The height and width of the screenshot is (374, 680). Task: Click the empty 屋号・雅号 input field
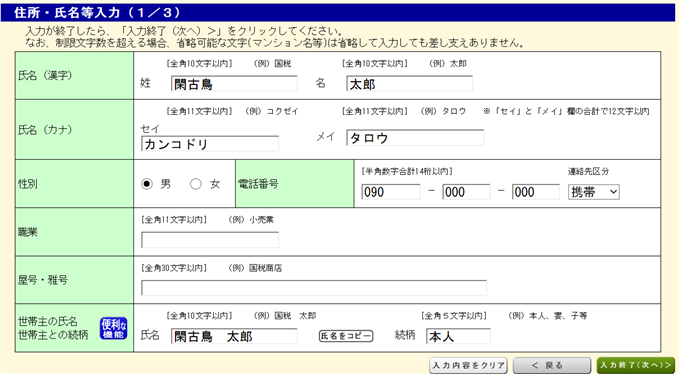click(x=314, y=288)
